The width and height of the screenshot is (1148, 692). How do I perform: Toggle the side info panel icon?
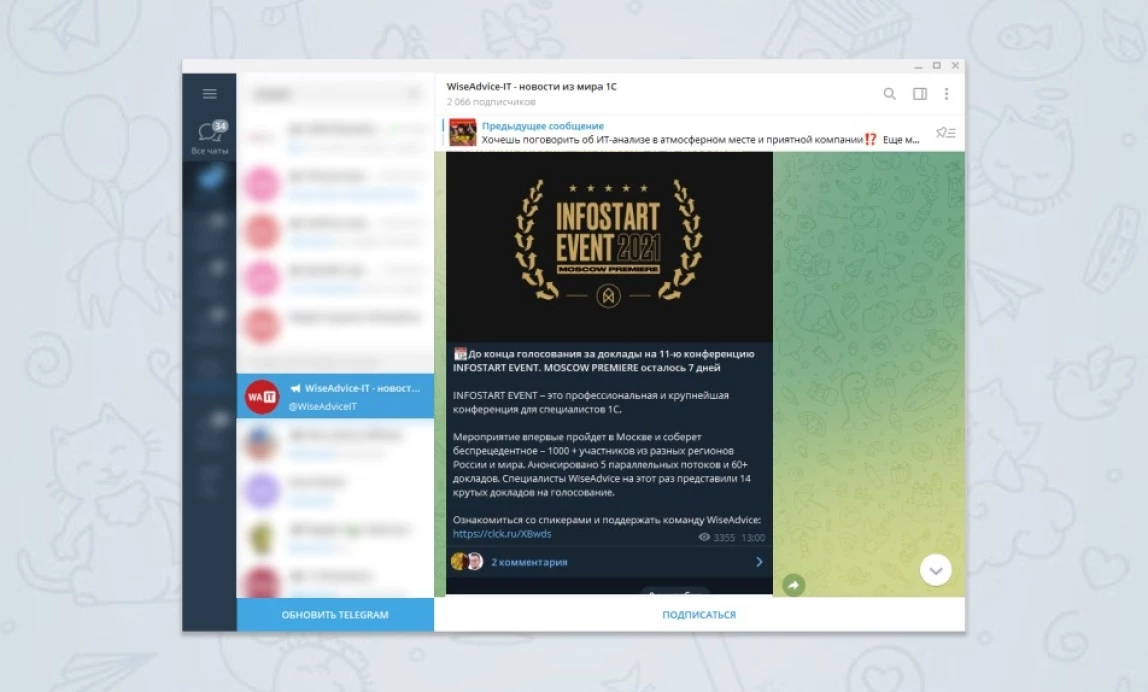920,94
